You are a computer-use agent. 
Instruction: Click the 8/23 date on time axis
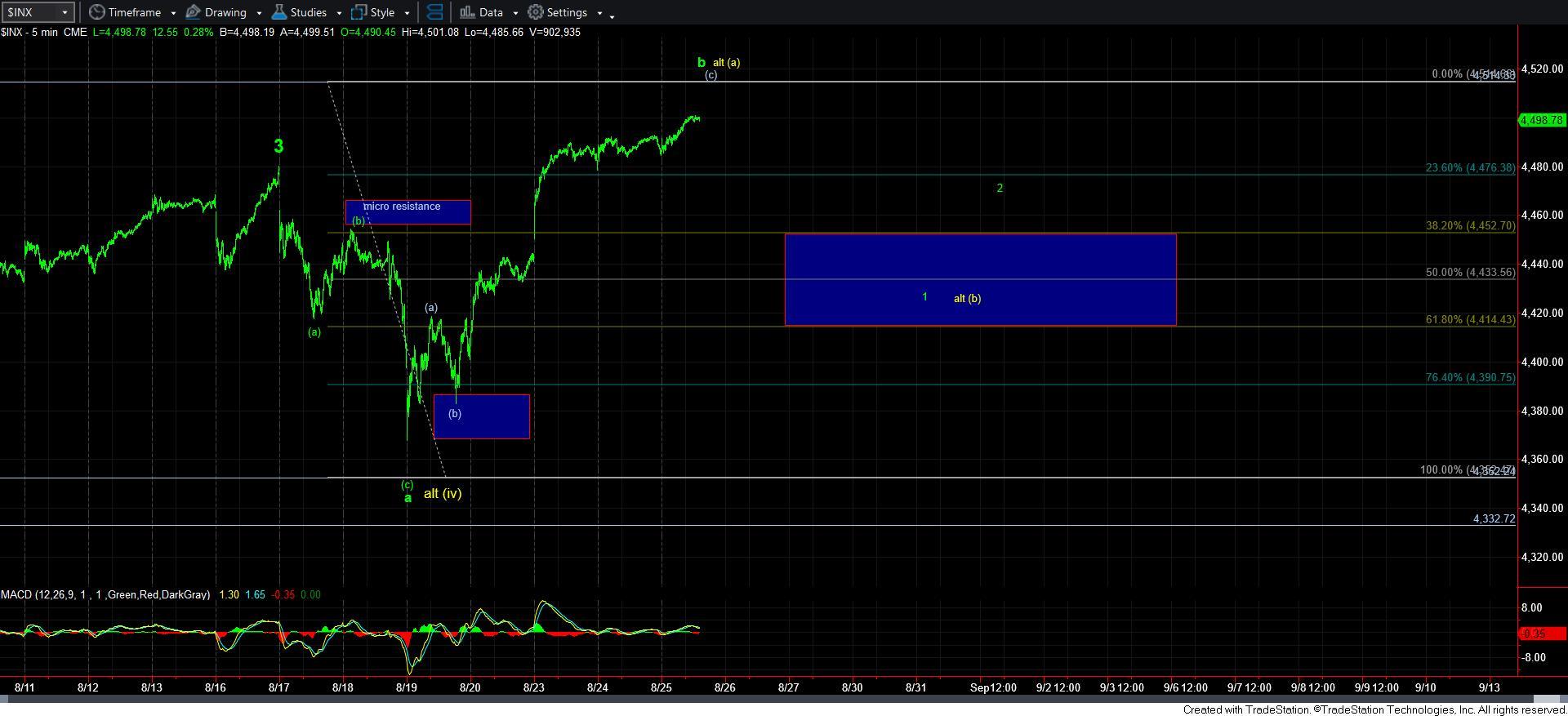coord(533,687)
